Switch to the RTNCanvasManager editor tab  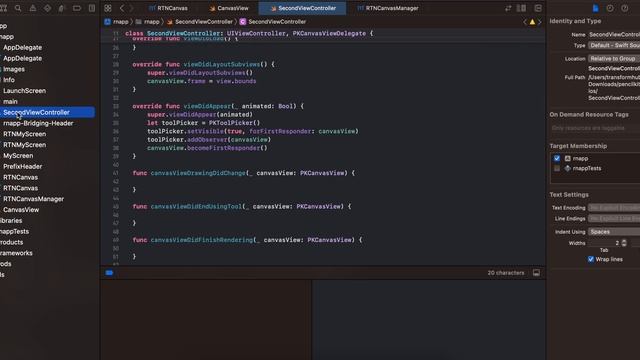[x=388, y=8]
